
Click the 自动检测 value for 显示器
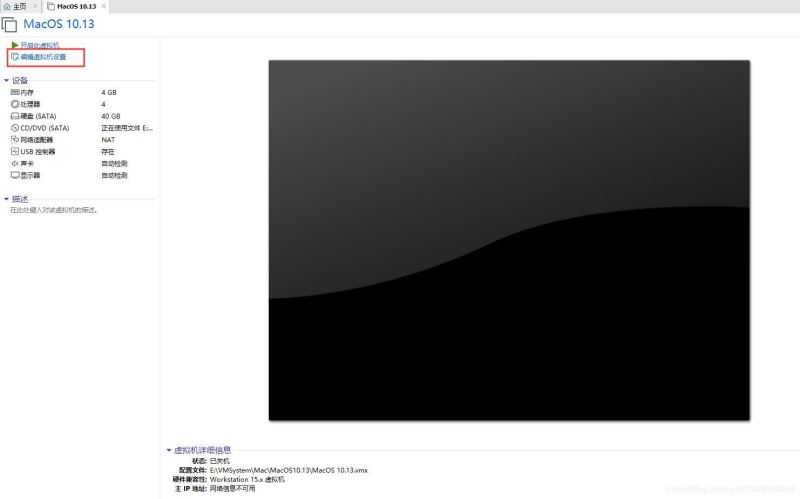(x=114, y=176)
